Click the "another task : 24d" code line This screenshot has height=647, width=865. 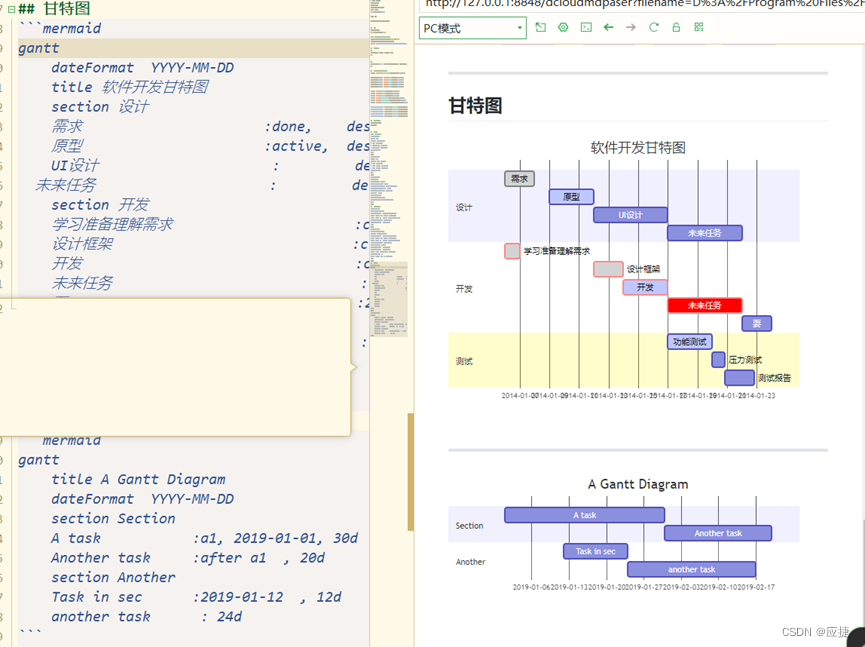(147, 617)
